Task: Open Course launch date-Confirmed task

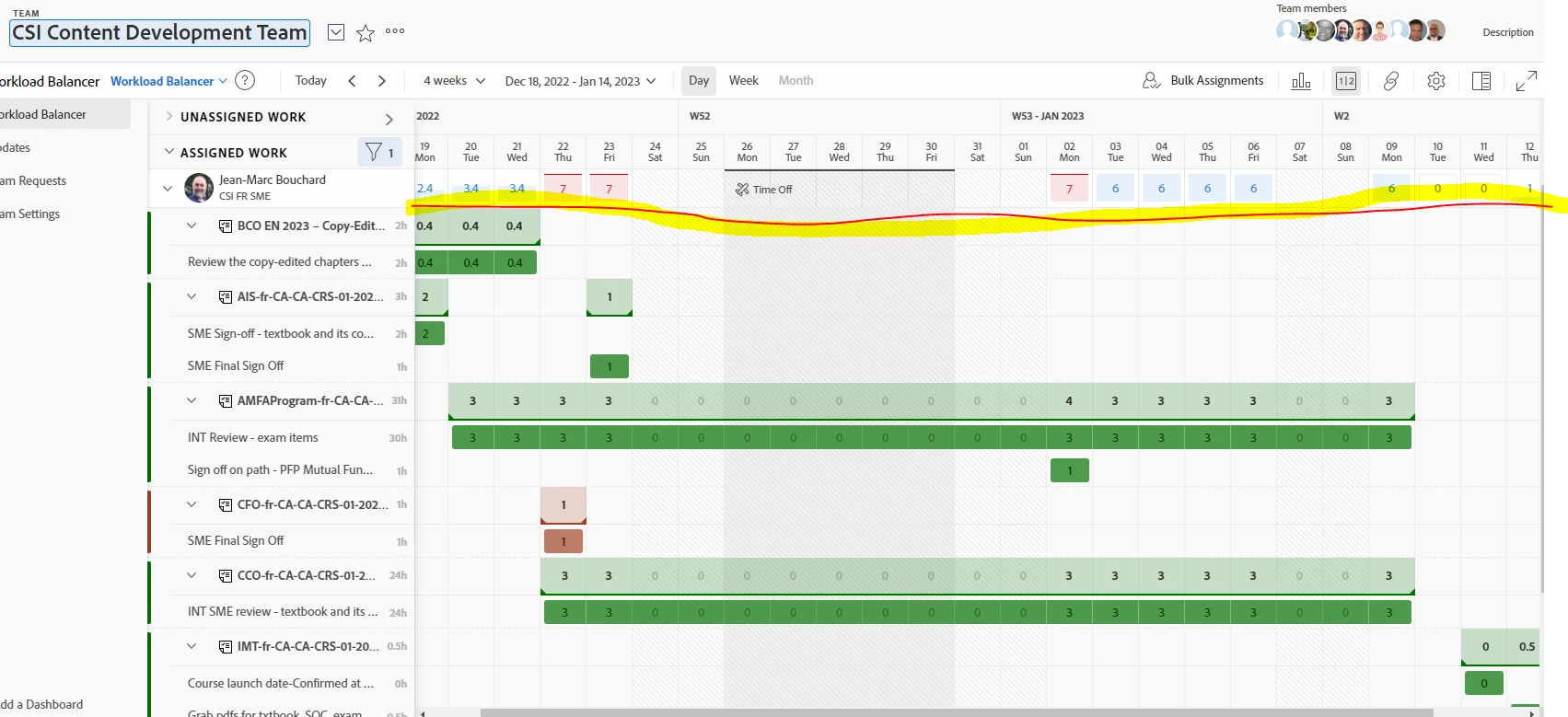Action: [281, 683]
